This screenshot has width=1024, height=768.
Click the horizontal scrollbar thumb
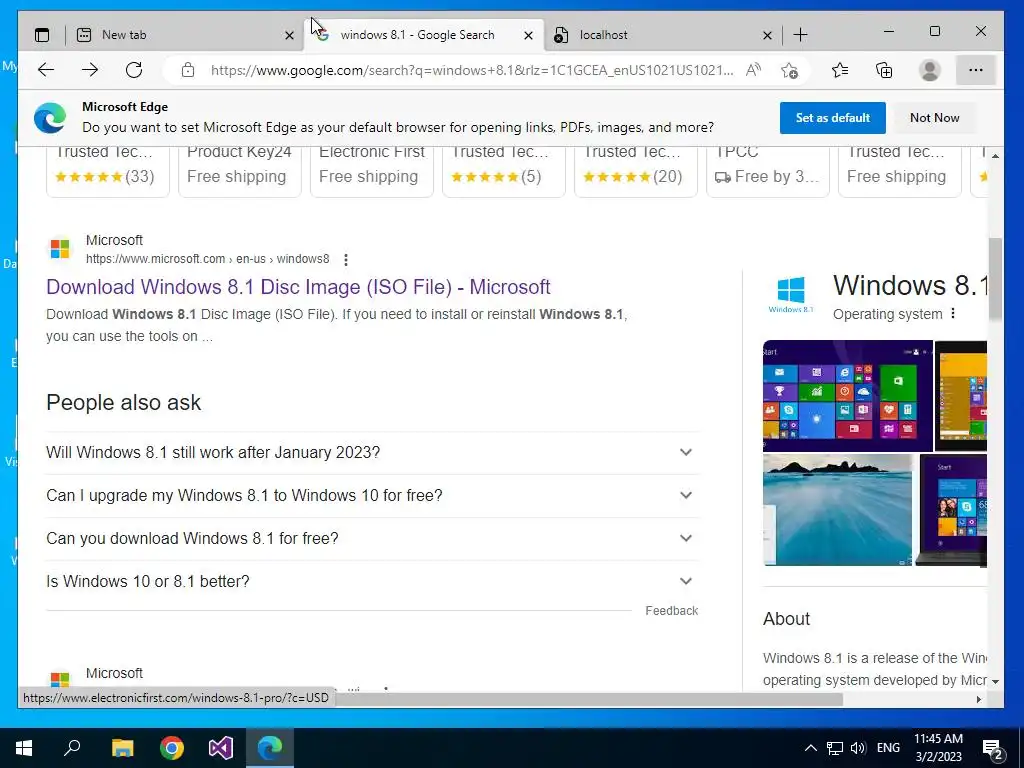588,699
